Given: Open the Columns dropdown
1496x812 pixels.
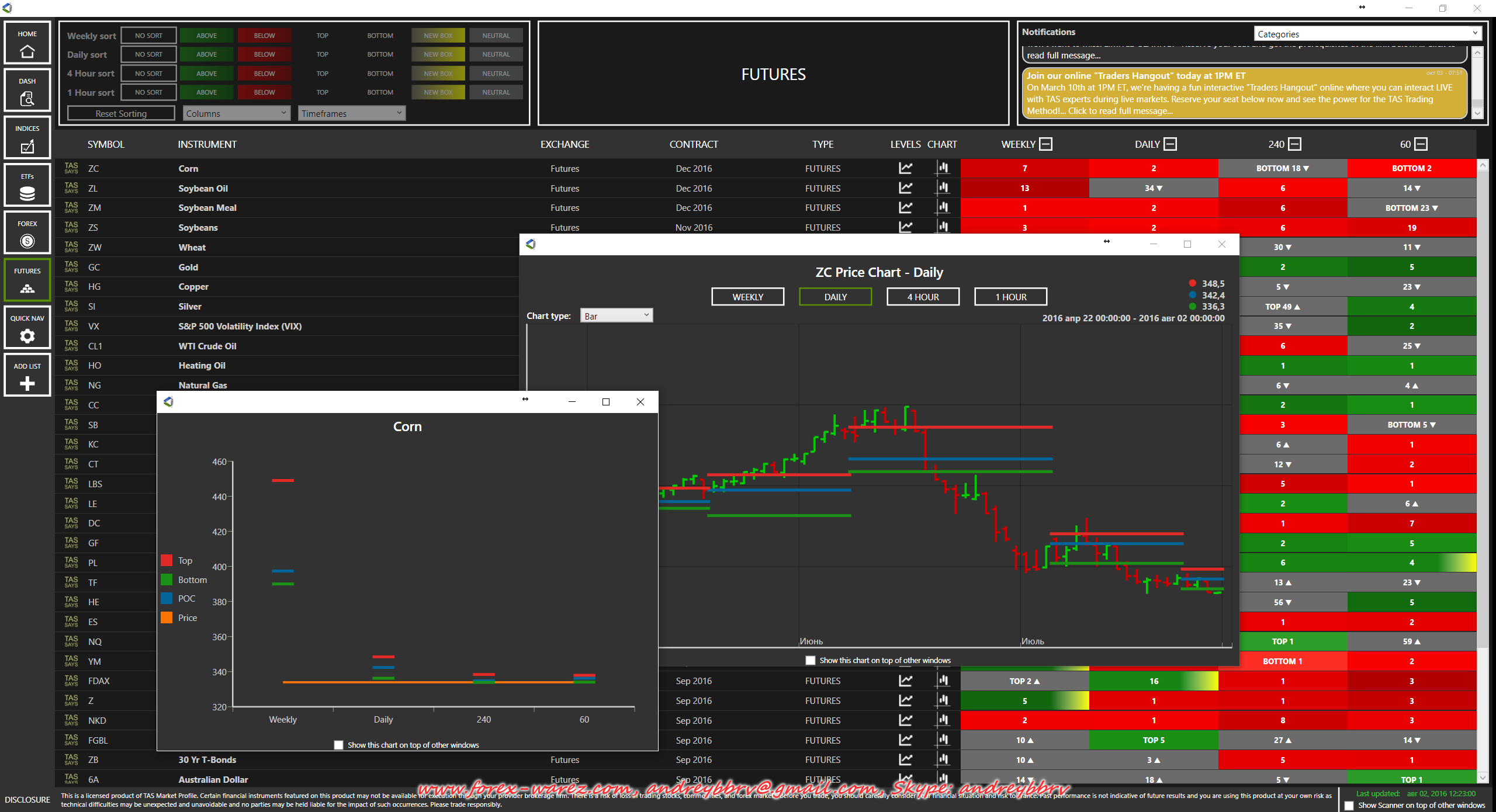Looking at the screenshot, I should (236, 113).
